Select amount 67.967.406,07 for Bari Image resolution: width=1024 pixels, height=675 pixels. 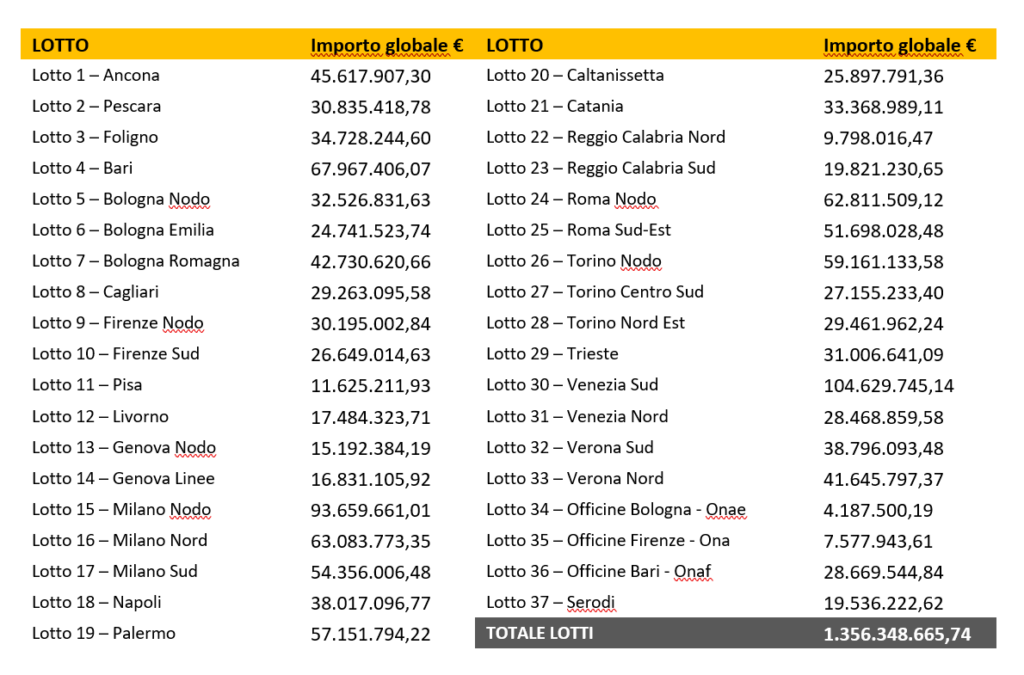(370, 169)
